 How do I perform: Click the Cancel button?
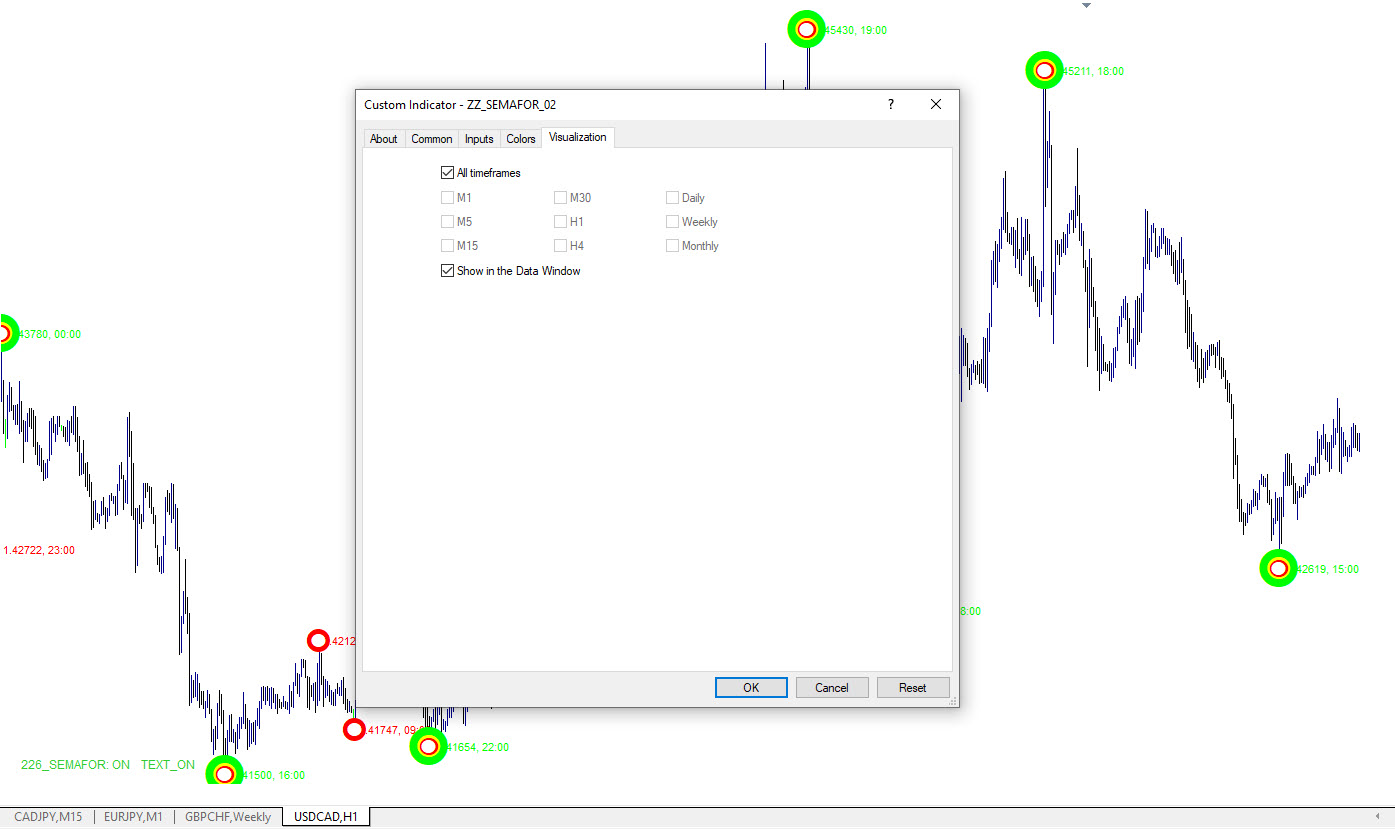(831, 688)
